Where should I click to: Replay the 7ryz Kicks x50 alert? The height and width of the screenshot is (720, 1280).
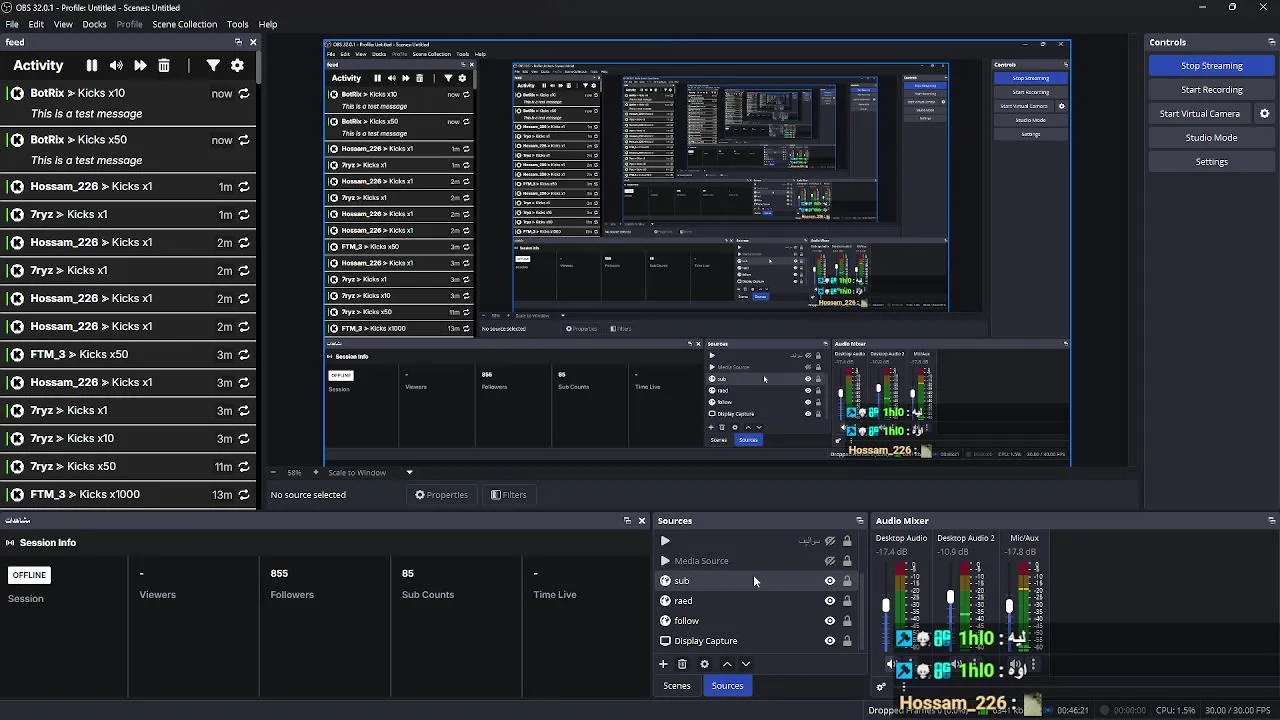(244, 466)
